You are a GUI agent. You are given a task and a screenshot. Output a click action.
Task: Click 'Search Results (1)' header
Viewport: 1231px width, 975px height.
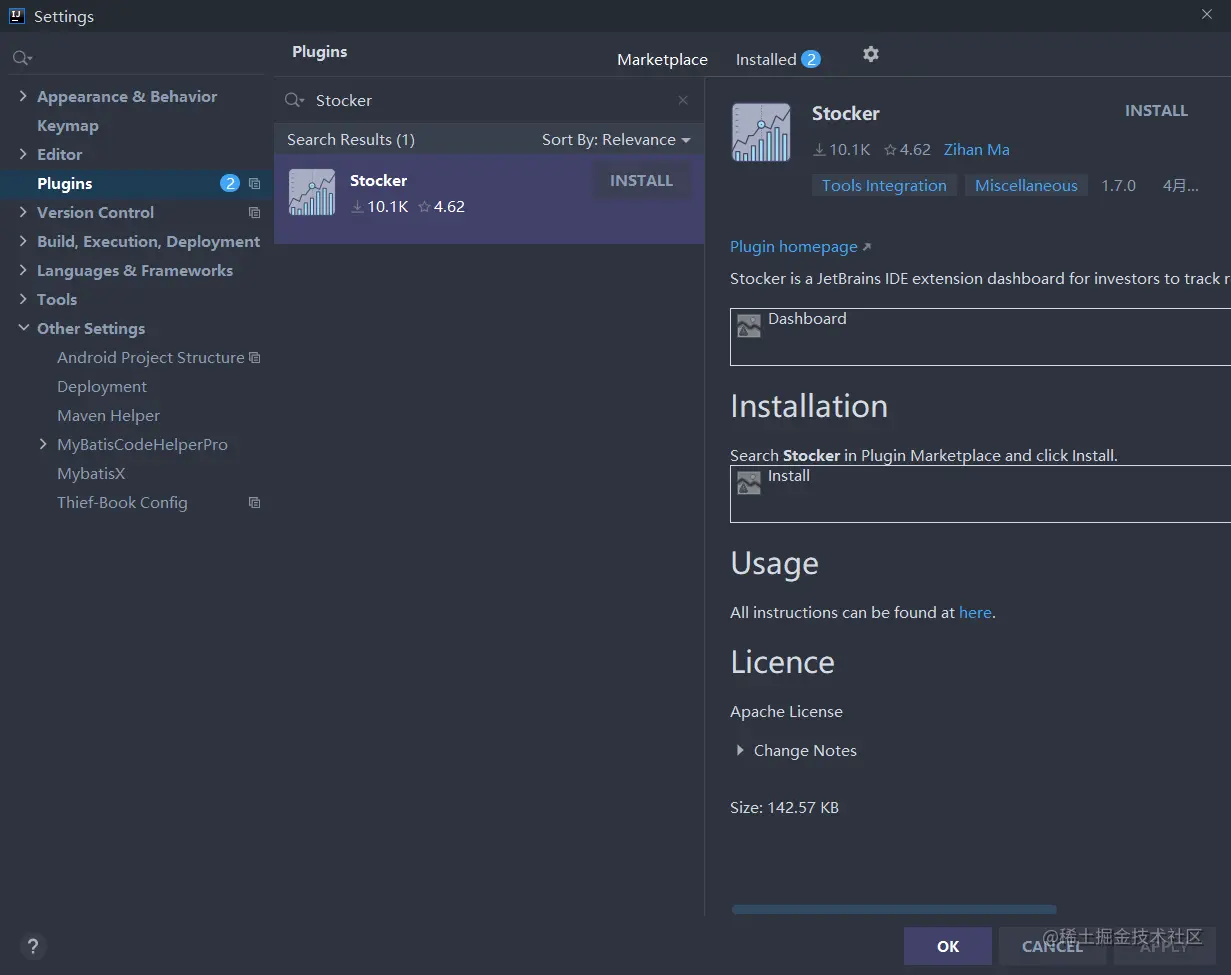click(351, 140)
